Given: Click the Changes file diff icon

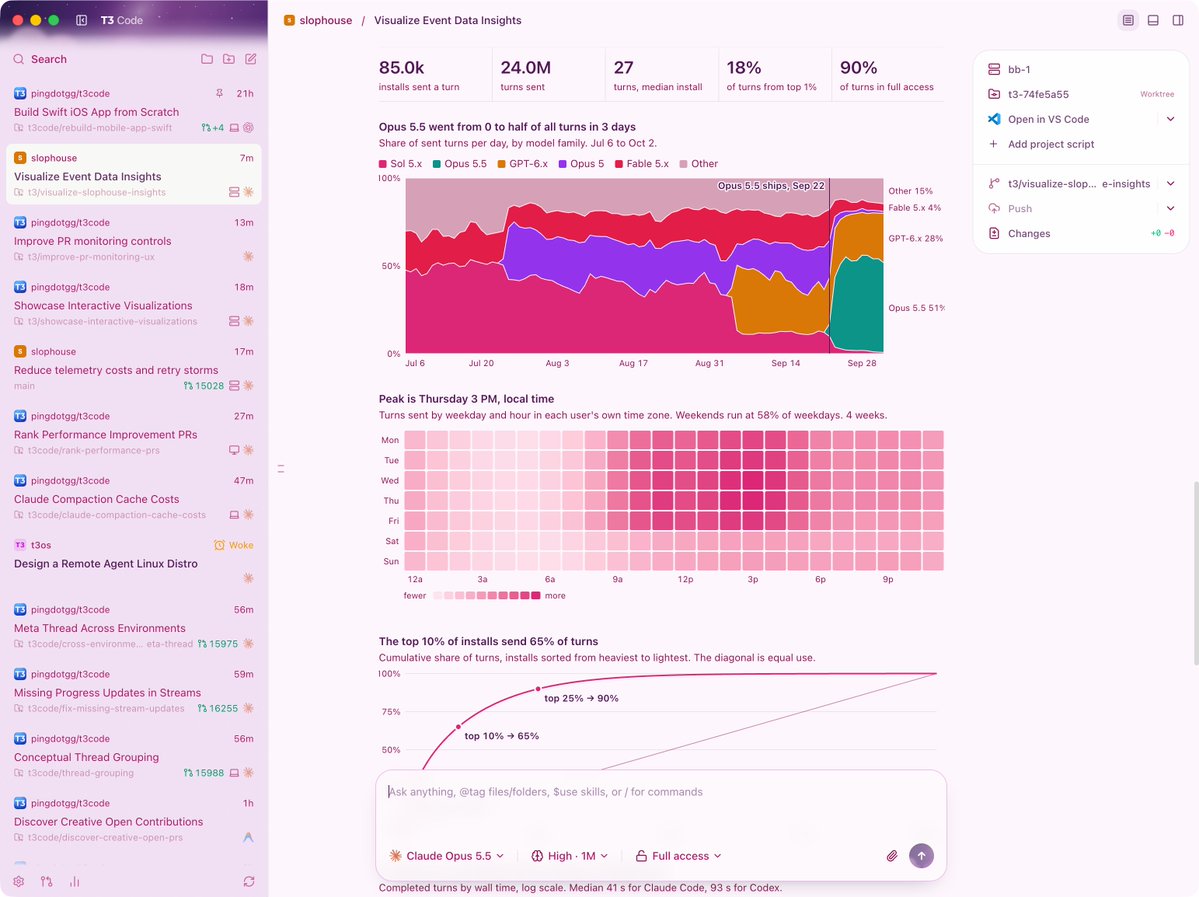Looking at the screenshot, I should point(994,233).
